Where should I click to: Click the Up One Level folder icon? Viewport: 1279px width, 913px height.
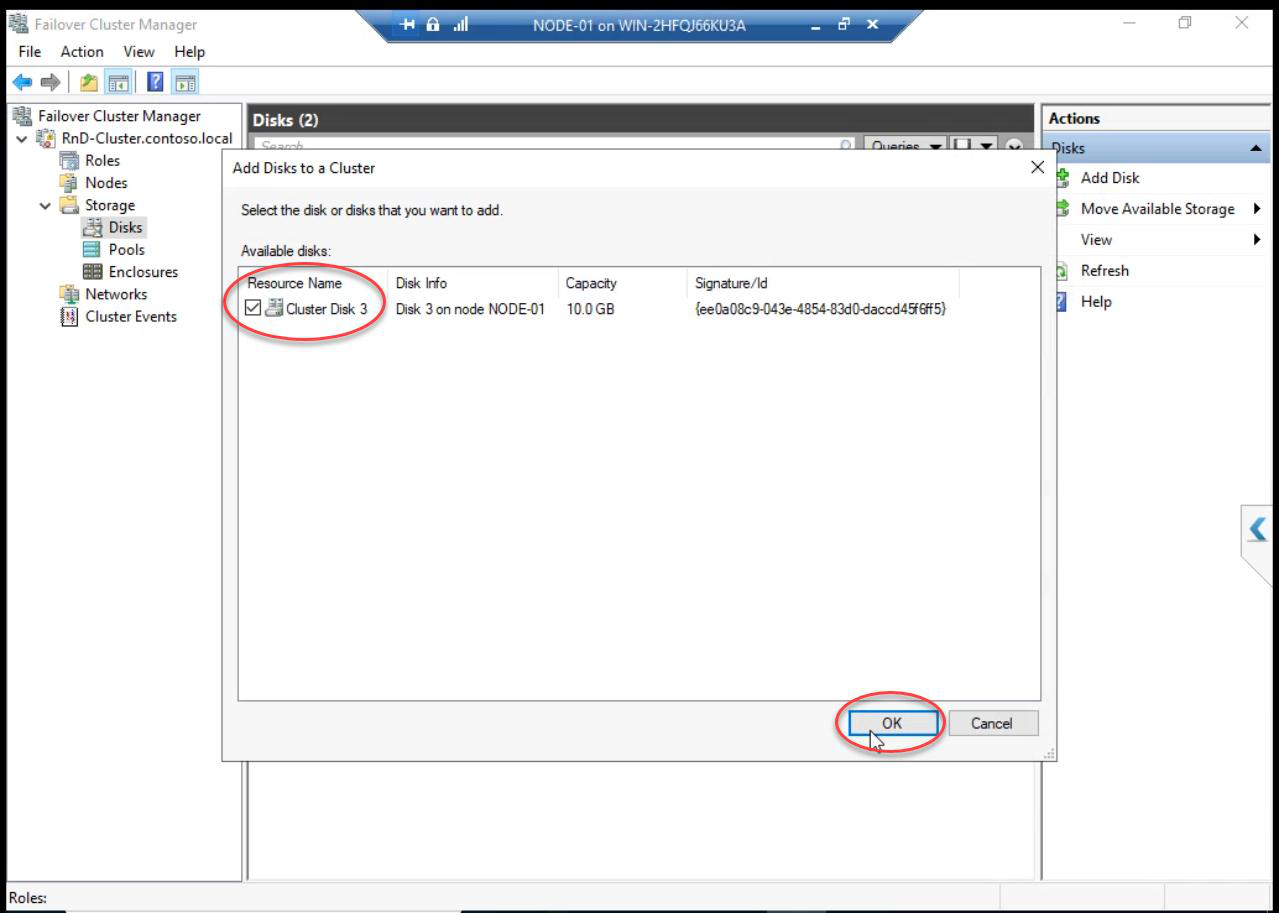pyautogui.click(x=89, y=82)
